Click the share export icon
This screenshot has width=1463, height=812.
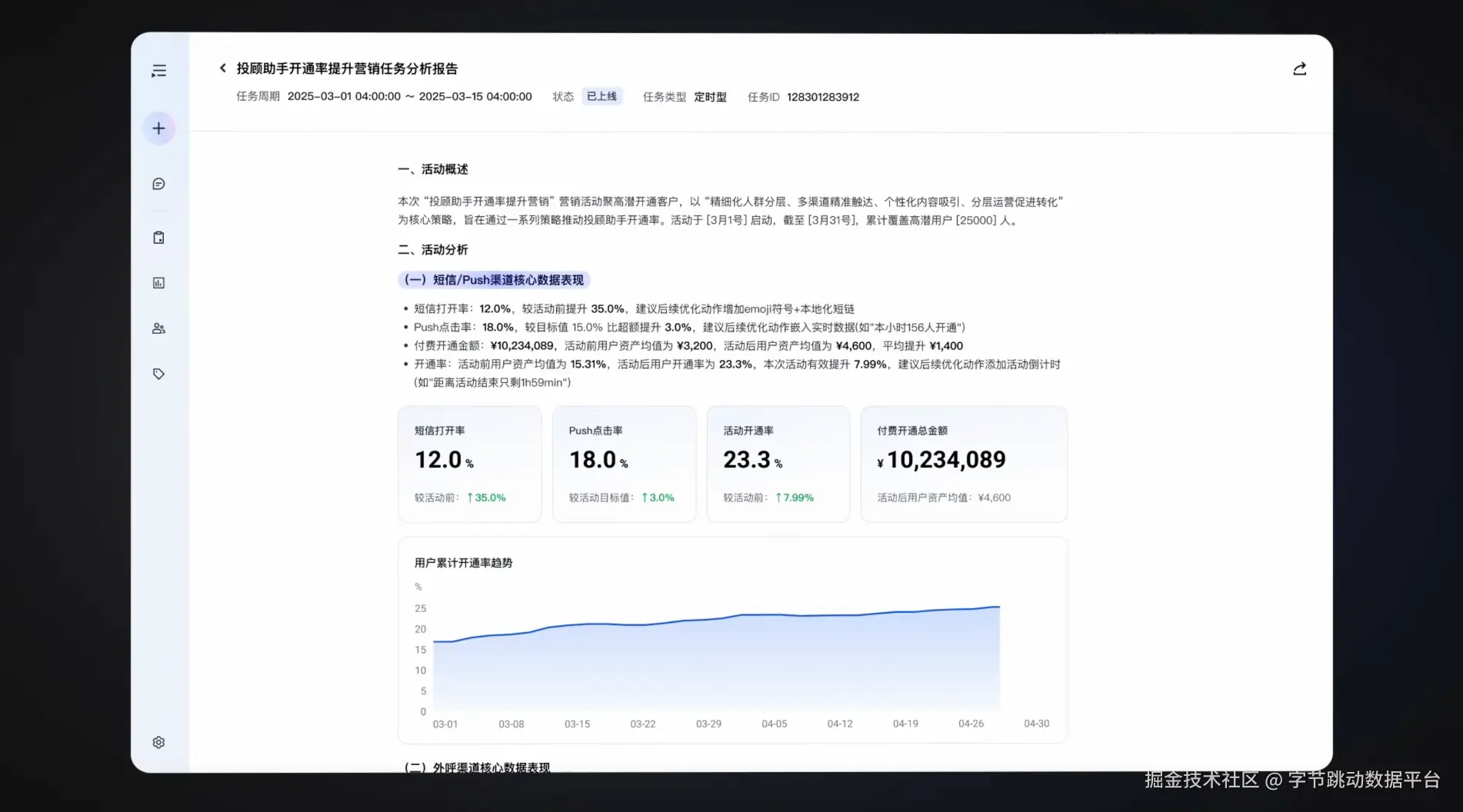(x=1299, y=69)
